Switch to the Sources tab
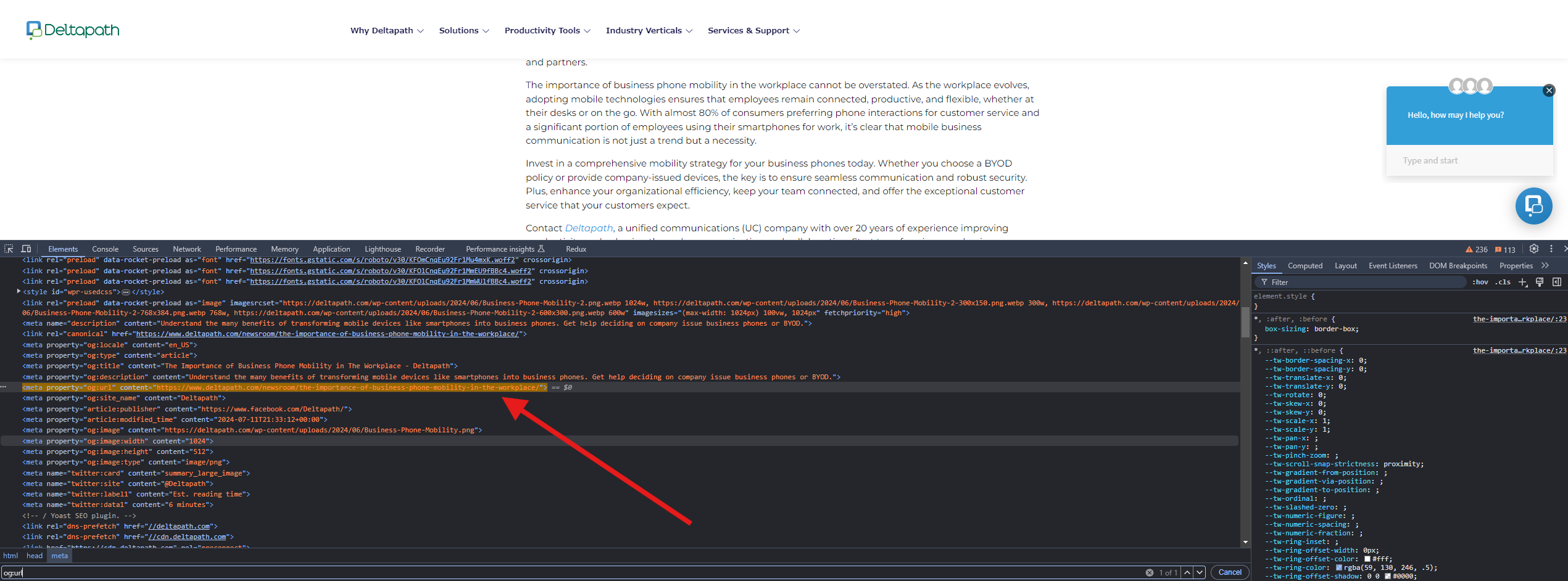 tap(146, 249)
